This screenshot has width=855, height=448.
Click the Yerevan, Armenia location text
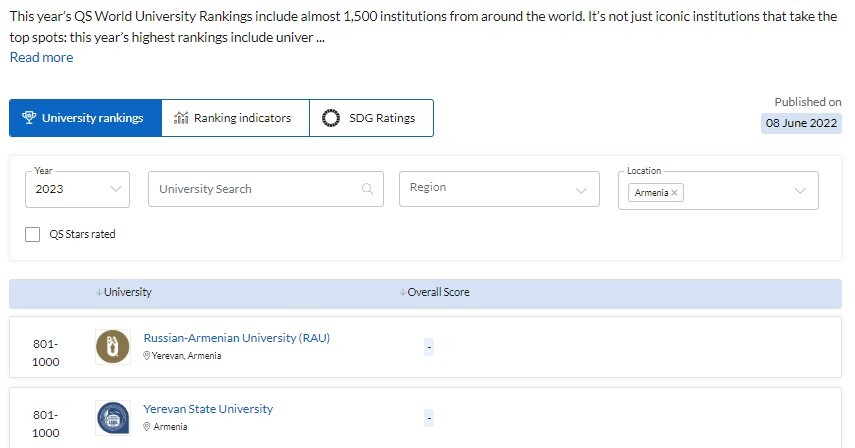point(186,355)
